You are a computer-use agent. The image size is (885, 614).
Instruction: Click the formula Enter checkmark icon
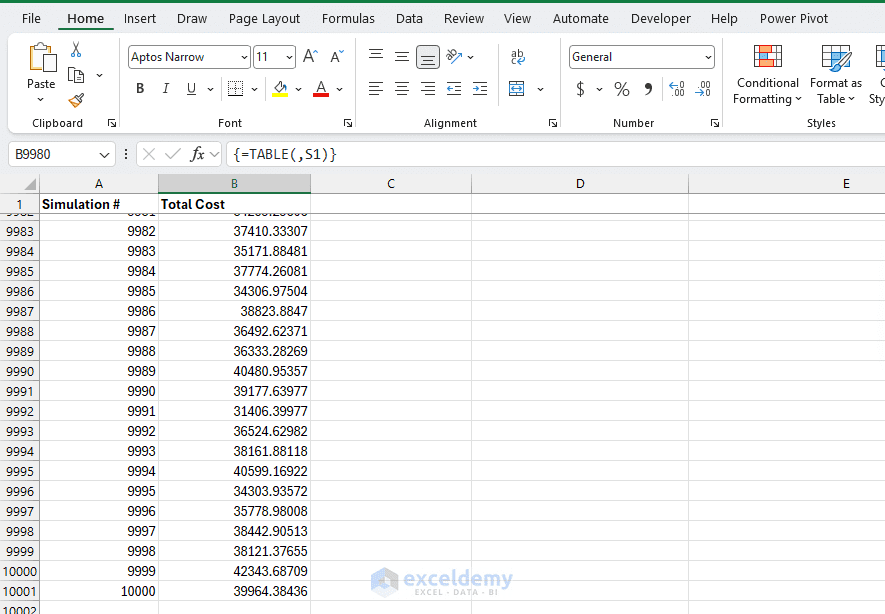[x=173, y=154]
